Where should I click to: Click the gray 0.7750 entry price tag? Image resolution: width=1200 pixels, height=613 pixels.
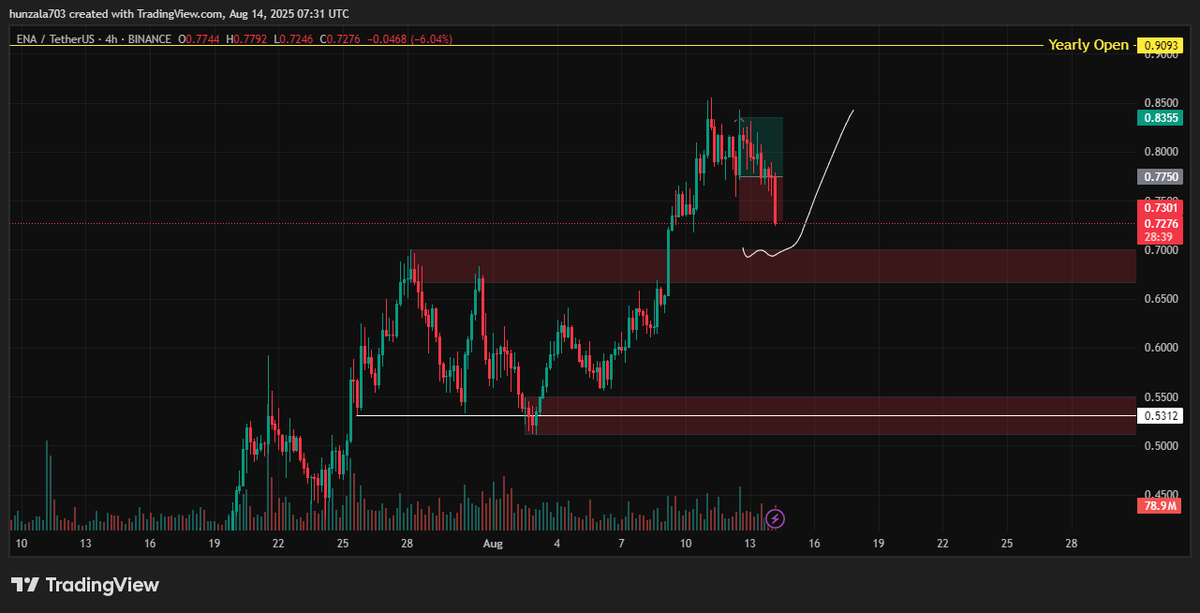(1159, 176)
